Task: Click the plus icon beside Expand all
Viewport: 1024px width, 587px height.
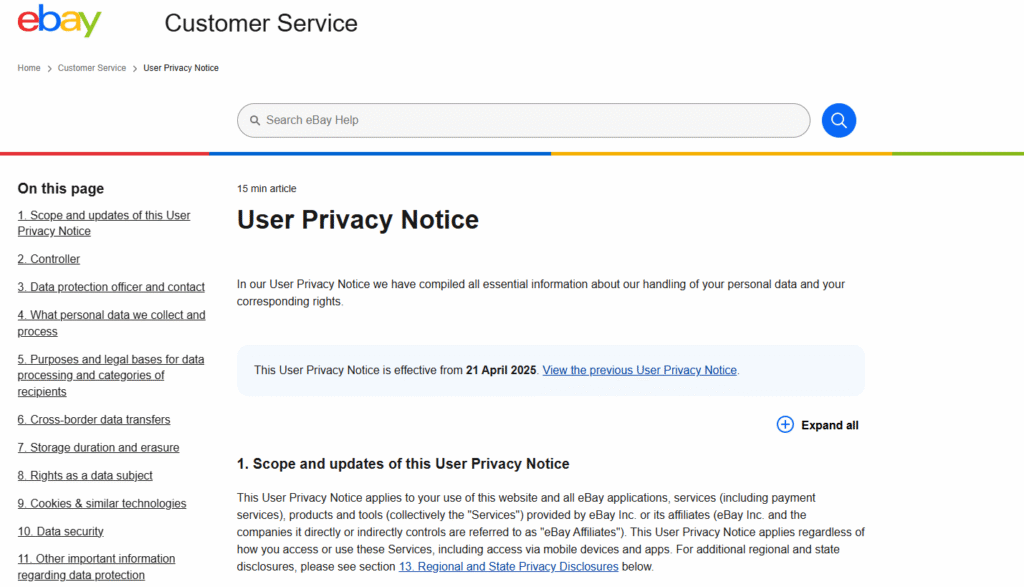Action: (x=785, y=425)
